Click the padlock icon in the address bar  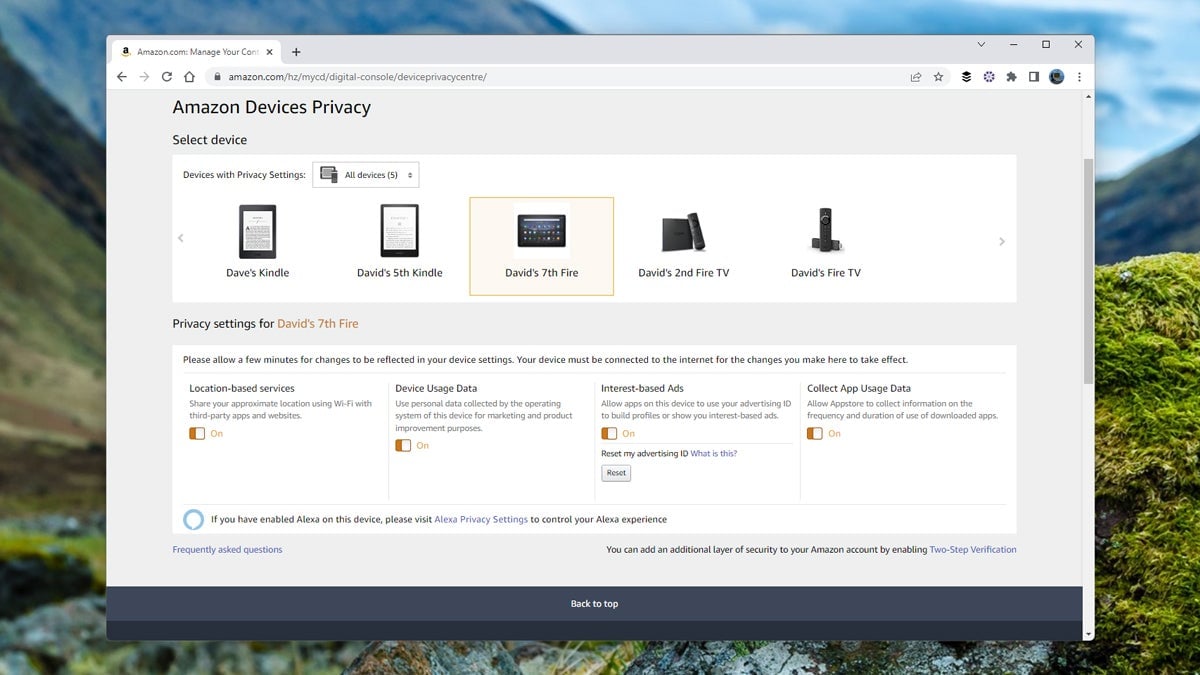pyautogui.click(x=220, y=76)
